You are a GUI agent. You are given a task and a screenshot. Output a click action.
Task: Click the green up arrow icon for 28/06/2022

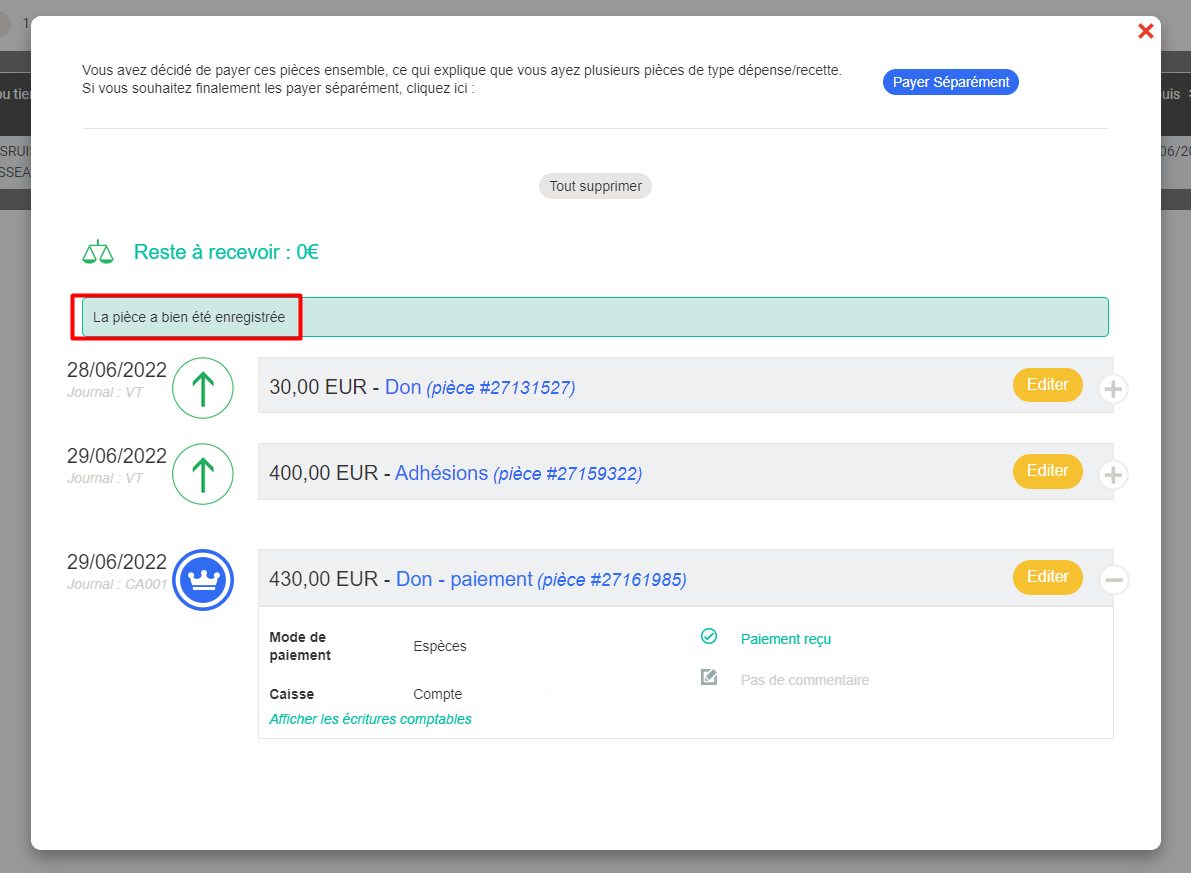[x=203, y=388]
